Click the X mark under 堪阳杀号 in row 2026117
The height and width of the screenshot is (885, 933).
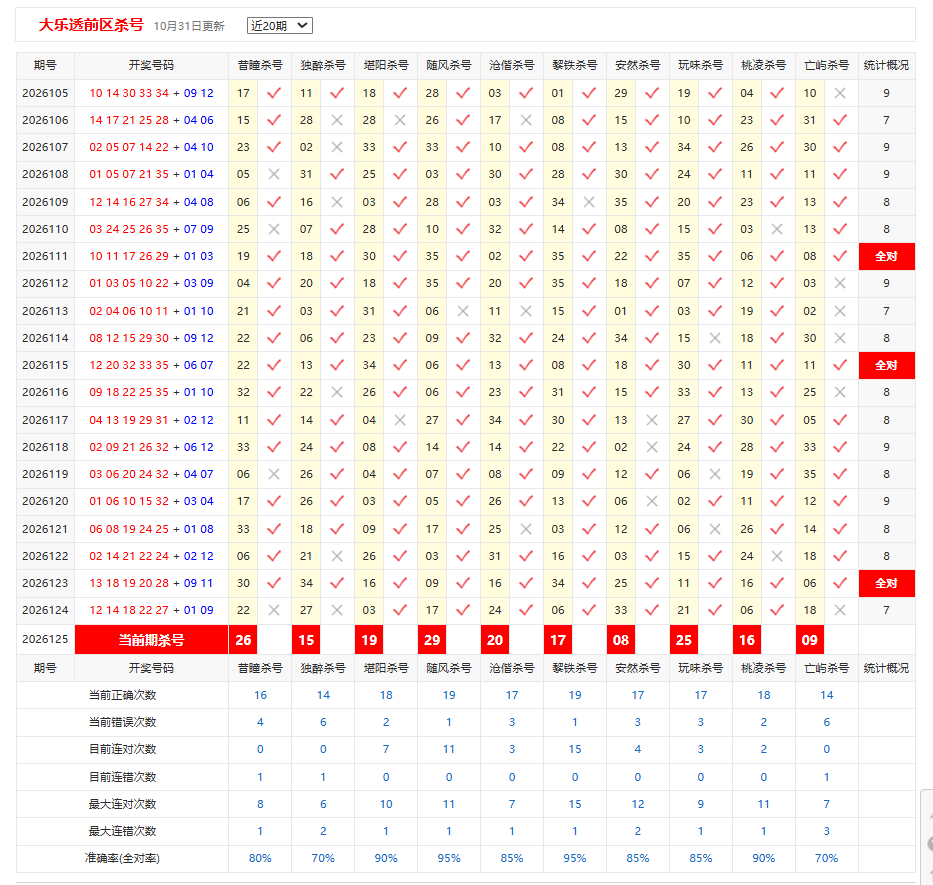pos(400,420)
